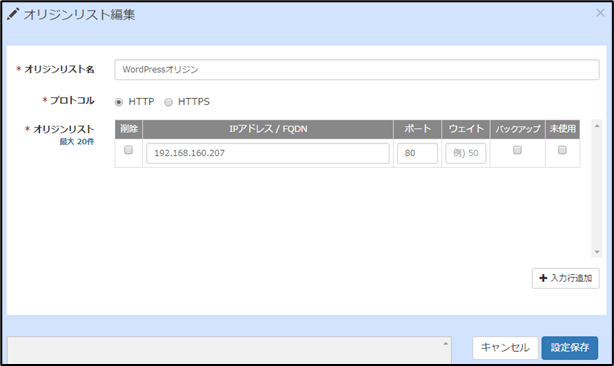The height and width of the screenshot is (366, 614).
Task: Click the ウェイト weight input field
Action: [x=466, y=153]
